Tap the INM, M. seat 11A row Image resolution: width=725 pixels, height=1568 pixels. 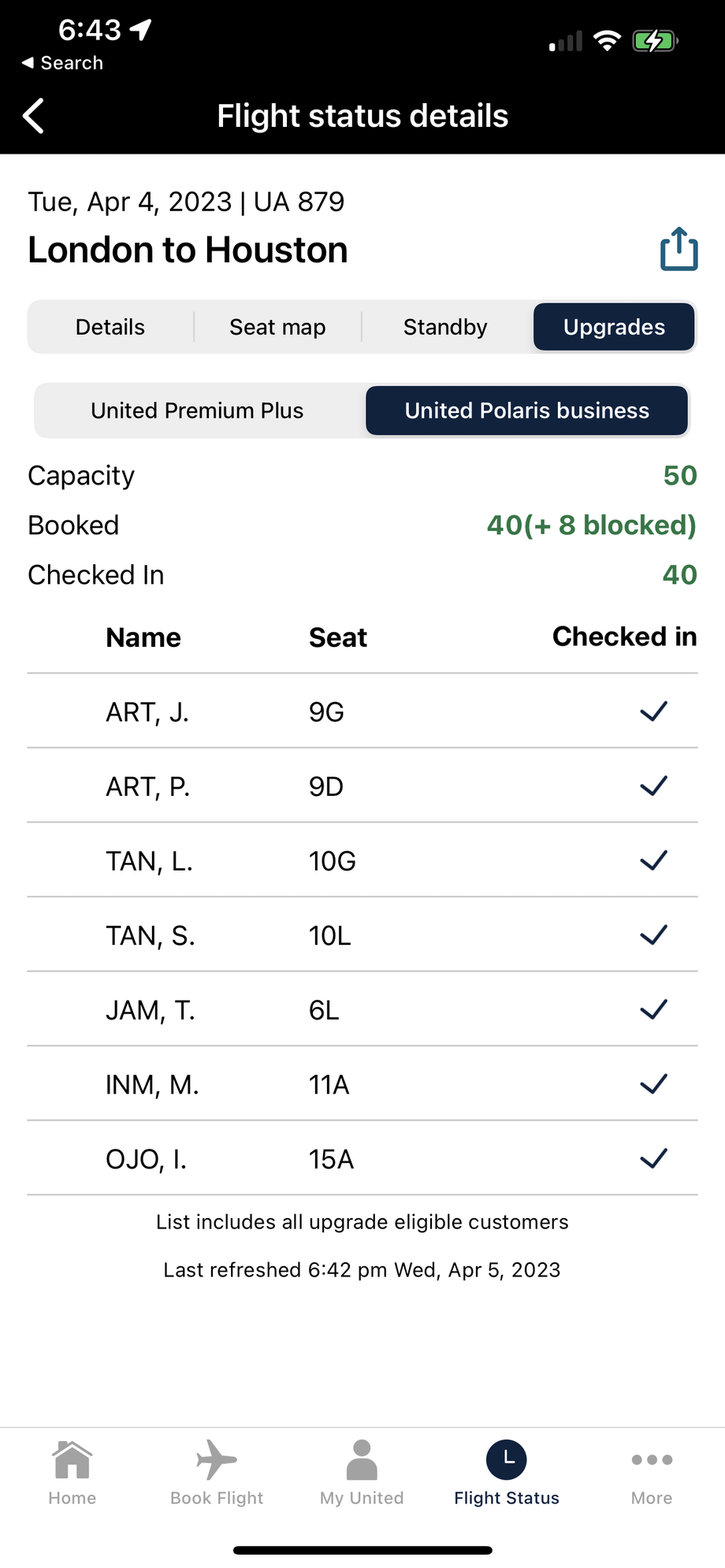[362, 1084]
